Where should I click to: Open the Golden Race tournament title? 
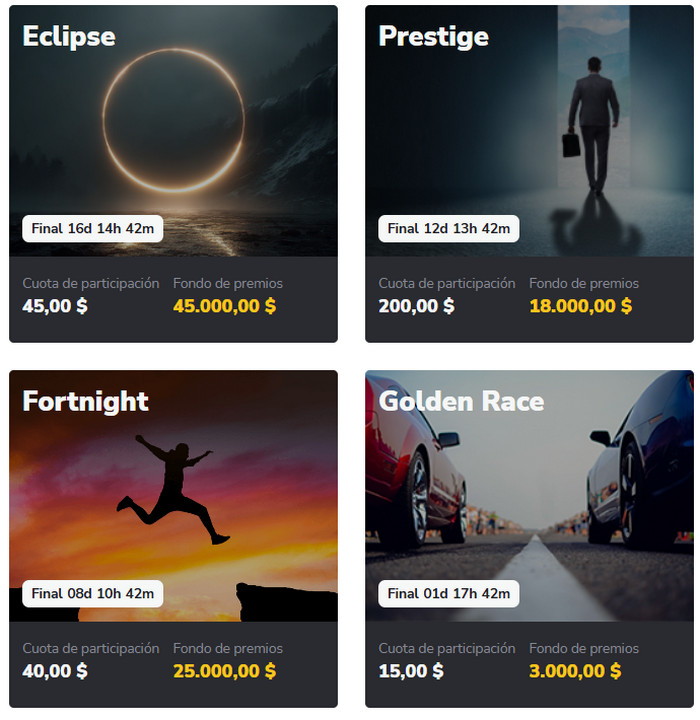pos(461,402)
